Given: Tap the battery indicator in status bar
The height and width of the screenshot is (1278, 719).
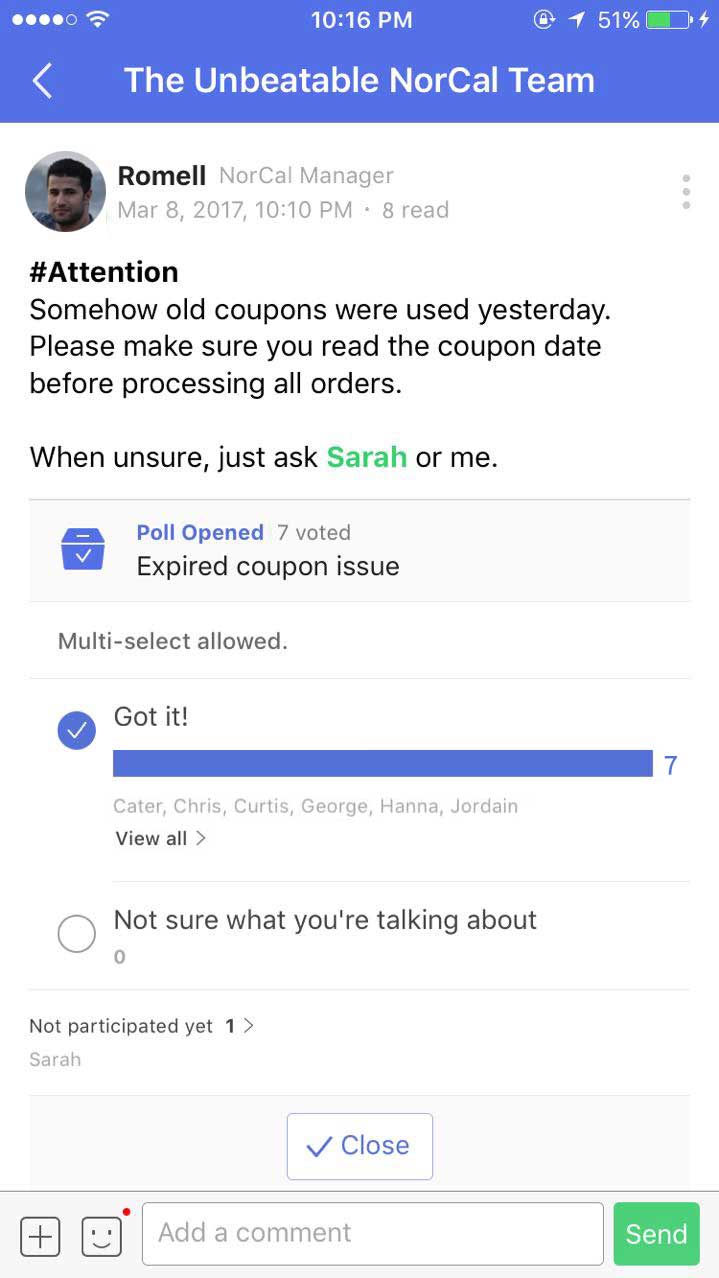Looking at the screenshot, I should click(x=669, y=20).
